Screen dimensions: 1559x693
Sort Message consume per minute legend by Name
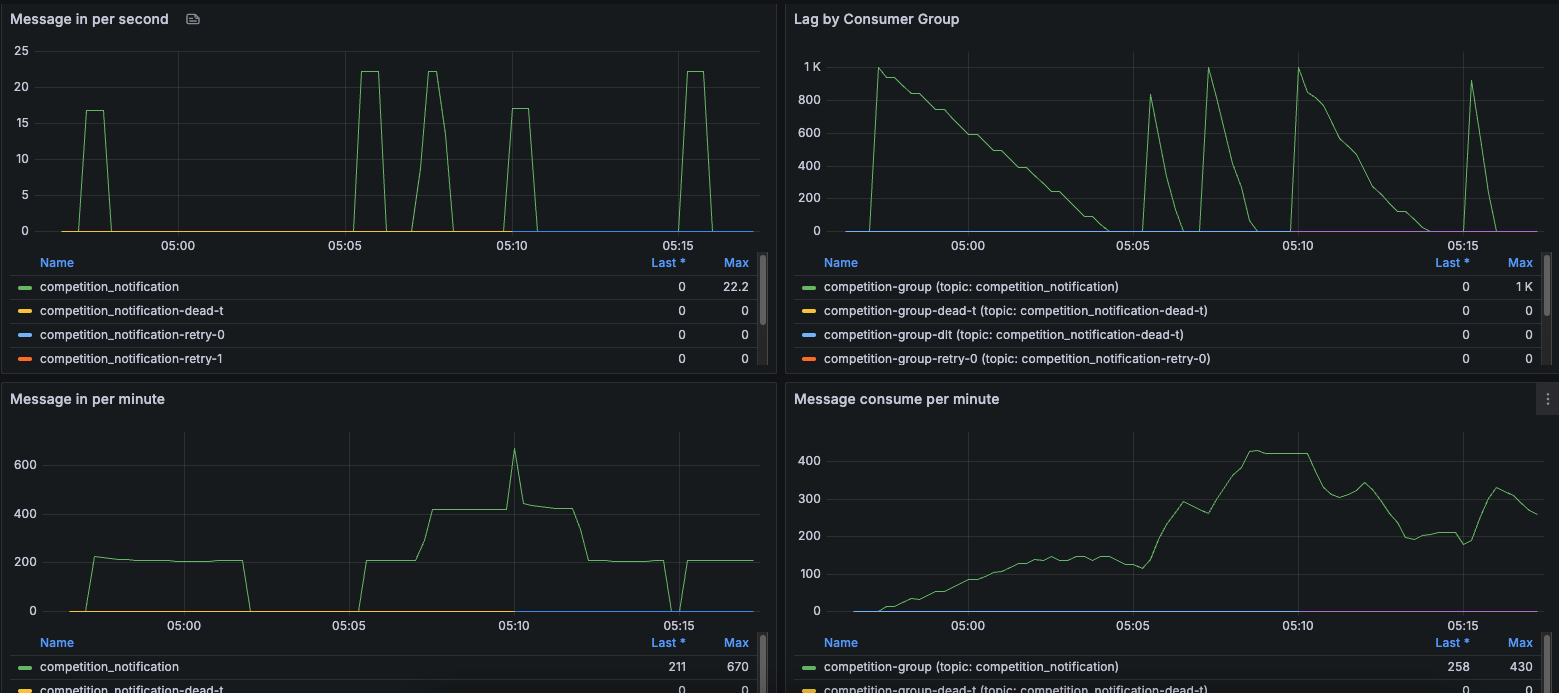pyautogui.click(x=840, y=643)
